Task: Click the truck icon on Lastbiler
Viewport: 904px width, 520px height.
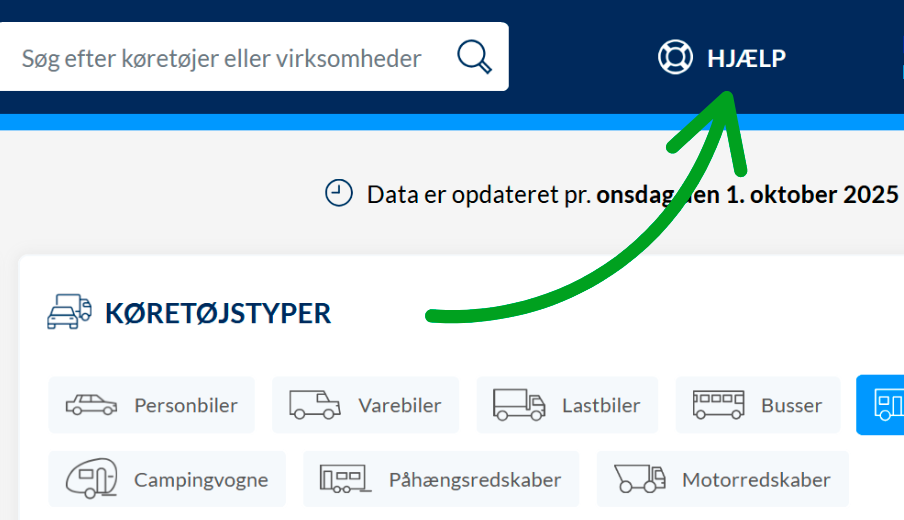Action: tap(519, 405)
